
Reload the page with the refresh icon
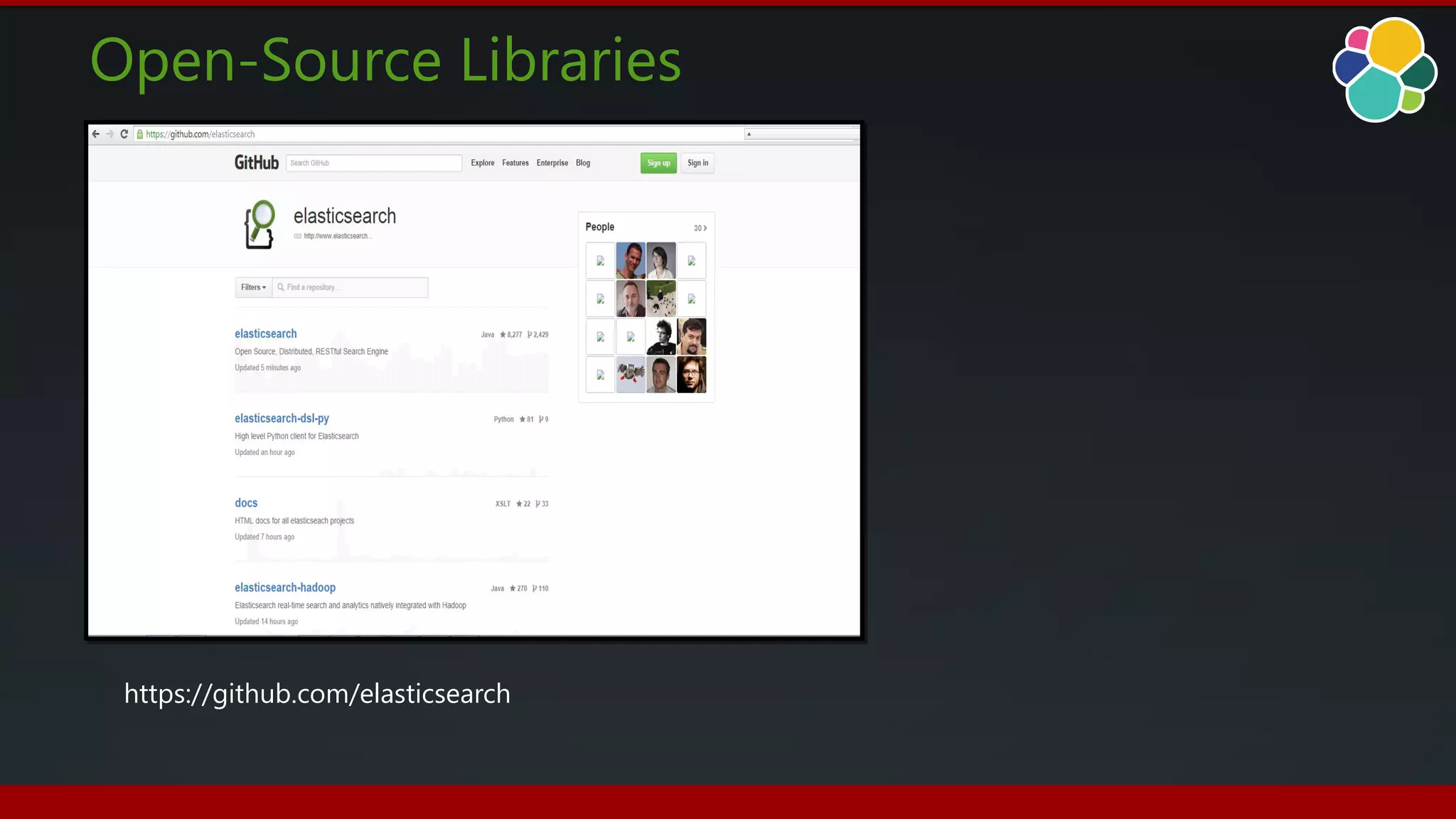[x=124, y=134]
